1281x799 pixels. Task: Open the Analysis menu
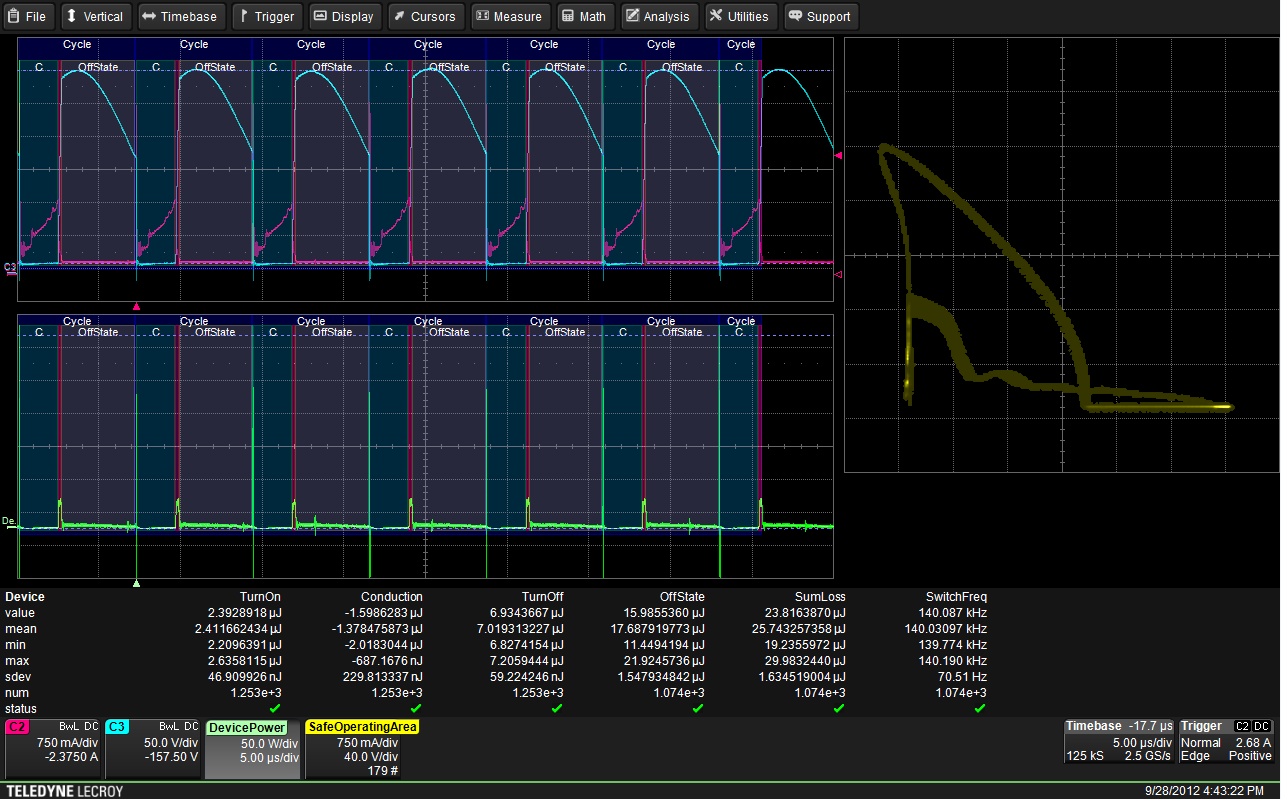coord(659,16)
